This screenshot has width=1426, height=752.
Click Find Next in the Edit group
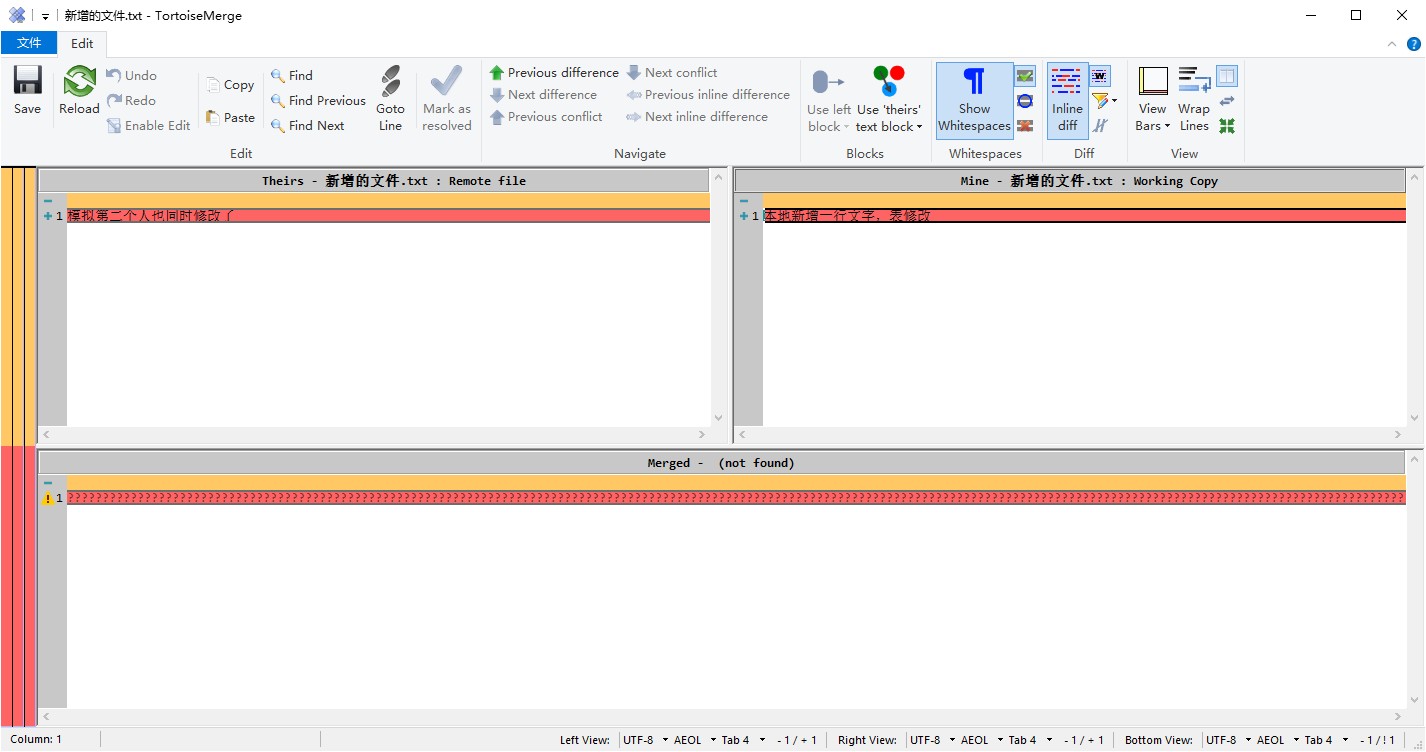[307, 126]
